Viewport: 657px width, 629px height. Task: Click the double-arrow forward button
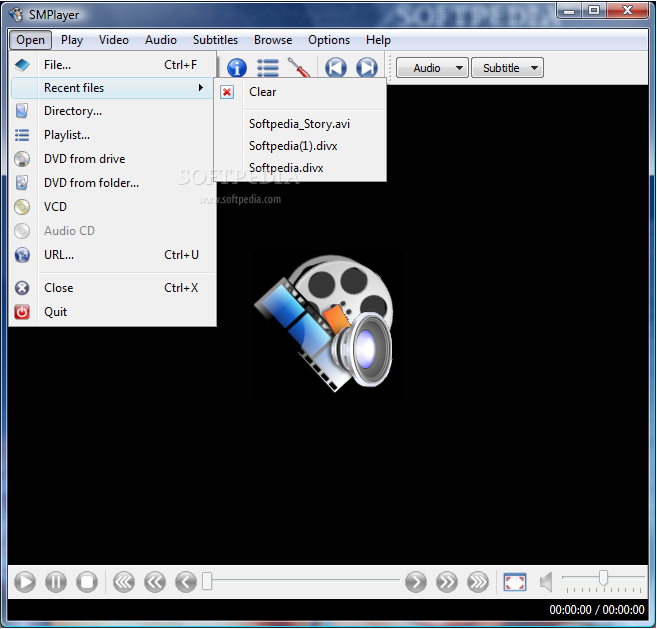pyautogui.click(x=447, y=582)
